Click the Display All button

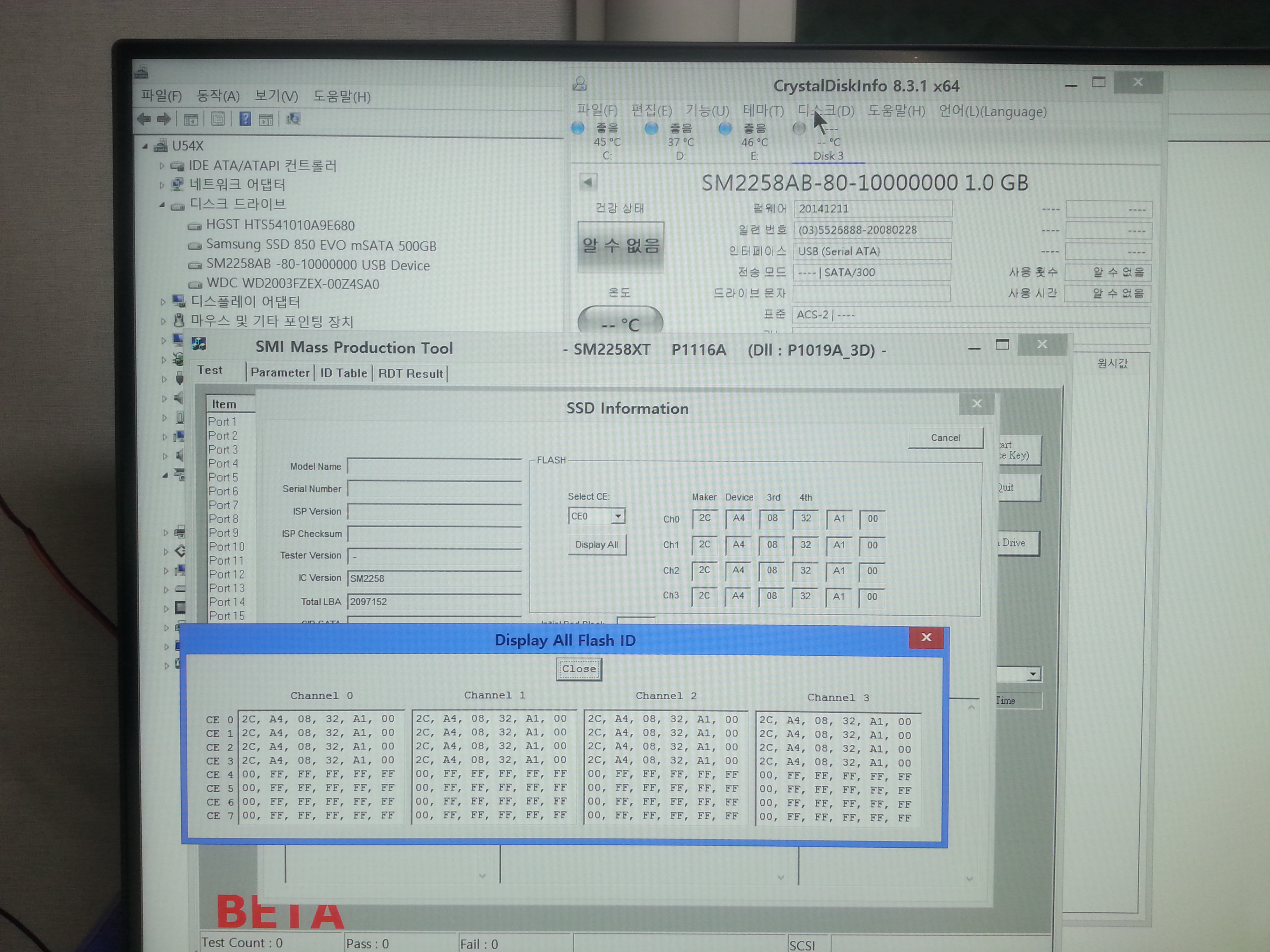tap(596, 544)
